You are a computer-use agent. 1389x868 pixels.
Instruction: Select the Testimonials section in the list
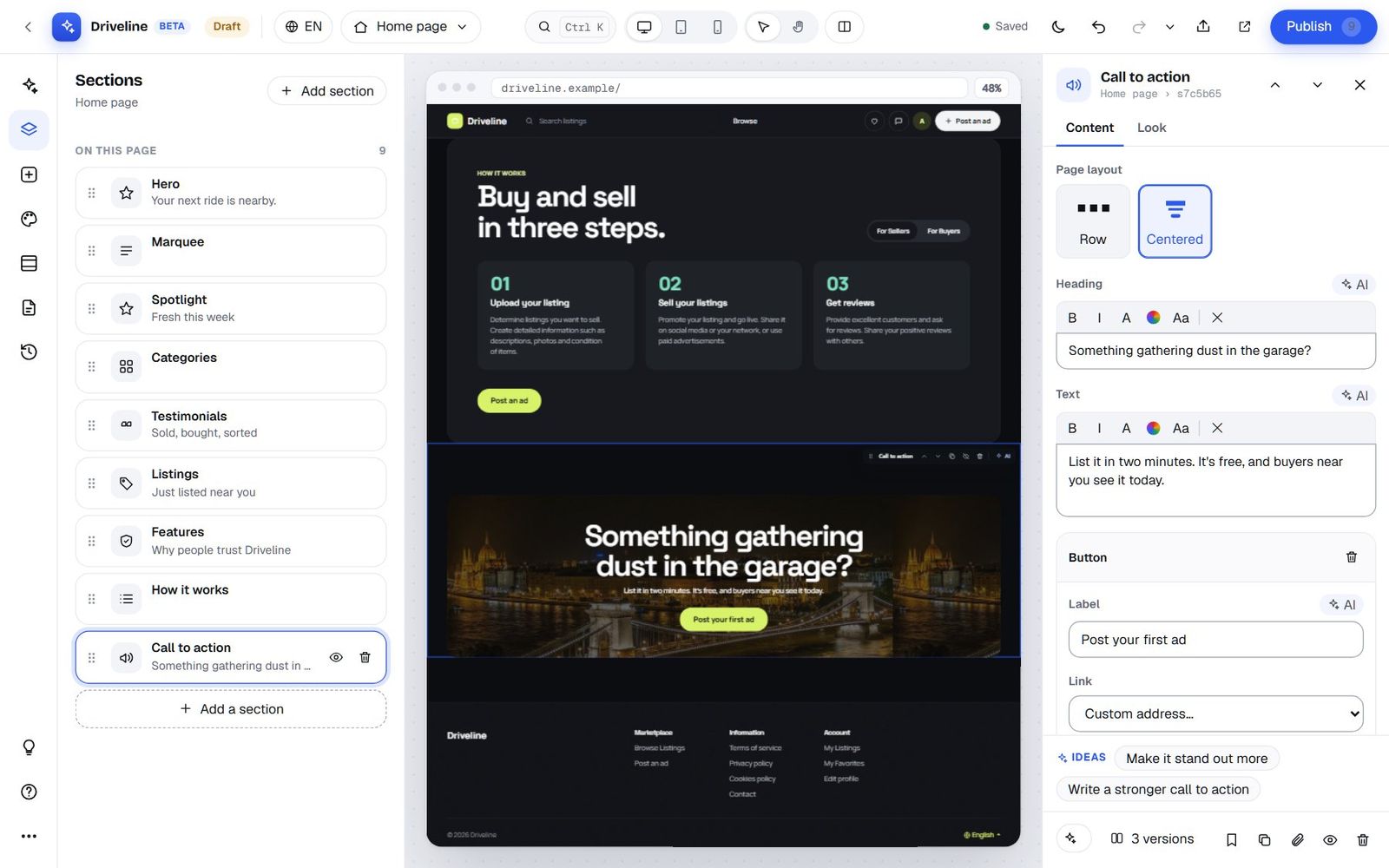(231, 424)
